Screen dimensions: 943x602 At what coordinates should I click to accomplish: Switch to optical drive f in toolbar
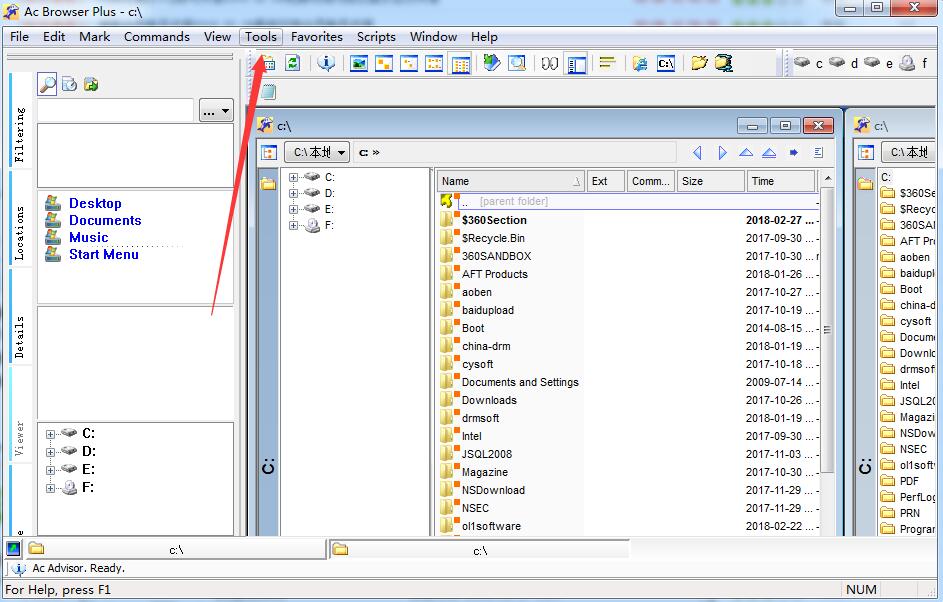[x=914, y=63]
